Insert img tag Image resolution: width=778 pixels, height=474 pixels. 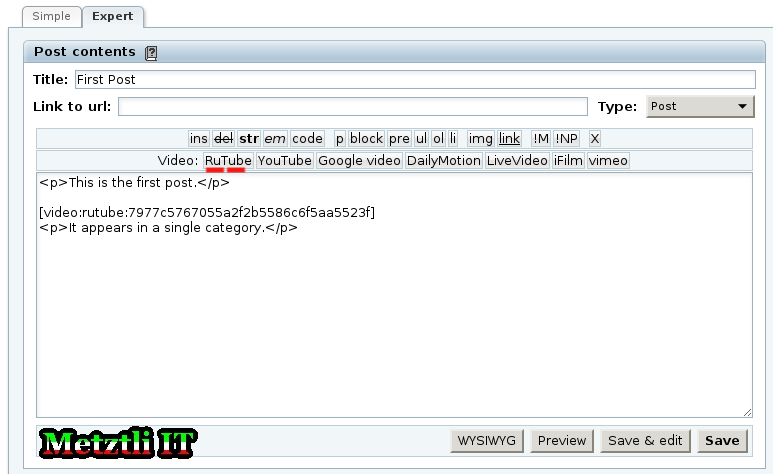point(480,138)
